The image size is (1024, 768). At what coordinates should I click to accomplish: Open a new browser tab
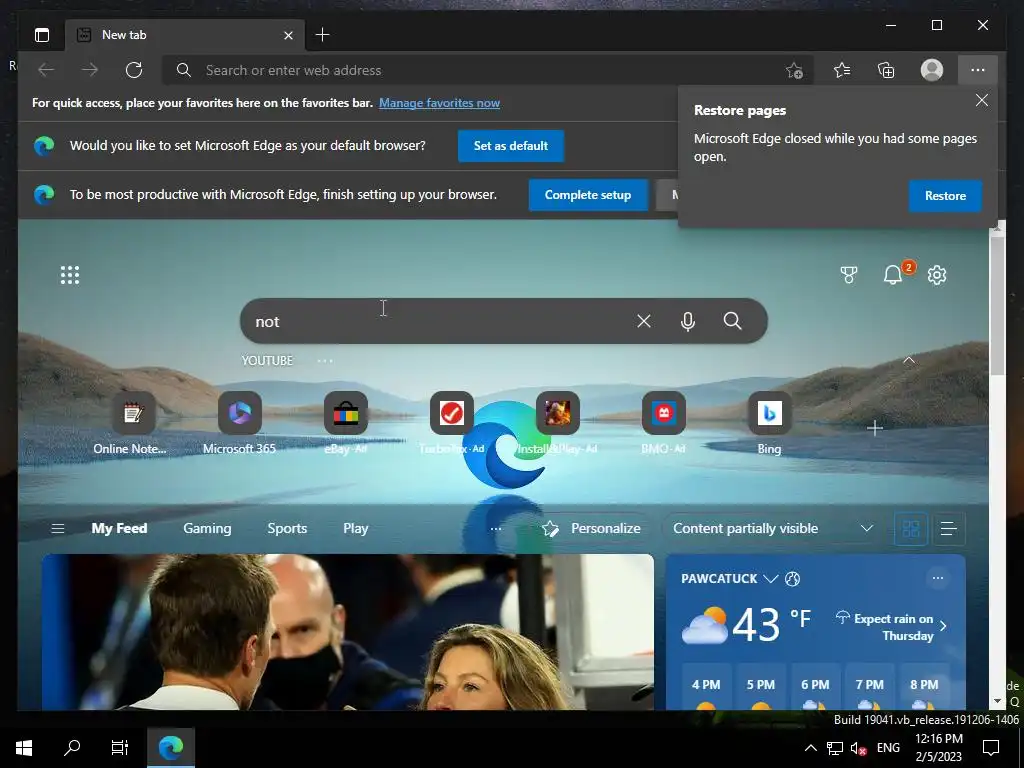click(323, 35)
